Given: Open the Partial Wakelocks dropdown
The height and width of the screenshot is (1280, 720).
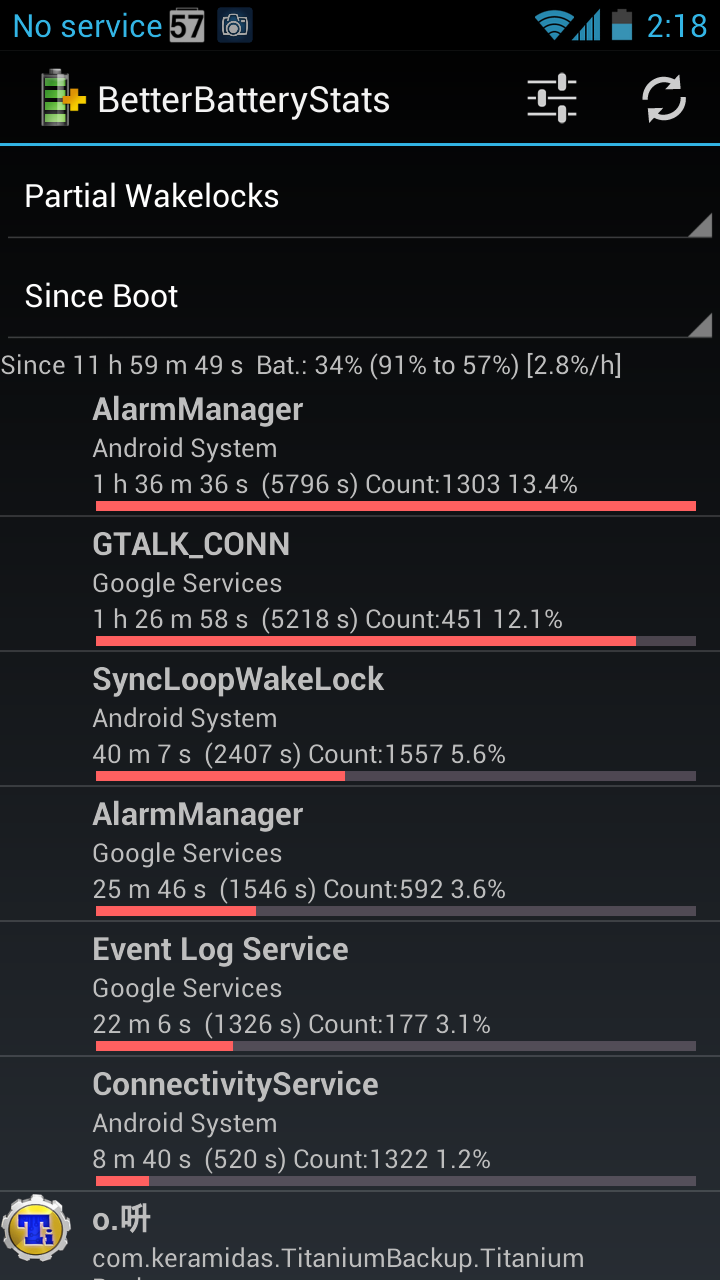Looking at the screenshot, I should (x=360, y=196).
